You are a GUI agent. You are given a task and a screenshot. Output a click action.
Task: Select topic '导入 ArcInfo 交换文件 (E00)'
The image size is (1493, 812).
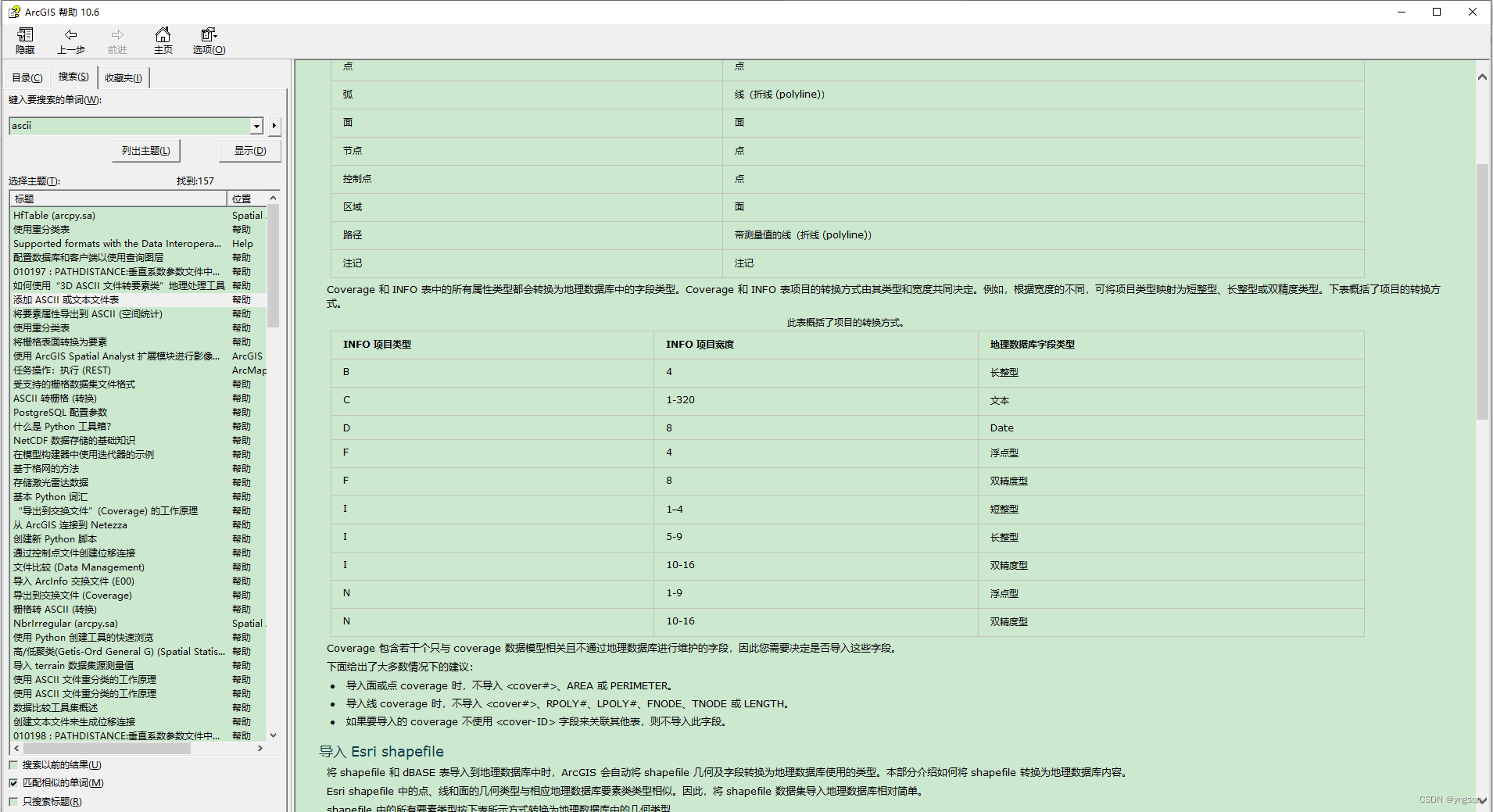(x=73, y=581)
